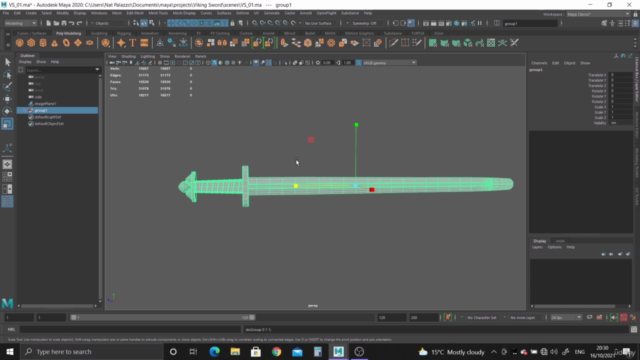The height and width of the screenshot is (360, 640).
Task: Create a polygon cylinder from shelf
Action: tap(43, 43)
